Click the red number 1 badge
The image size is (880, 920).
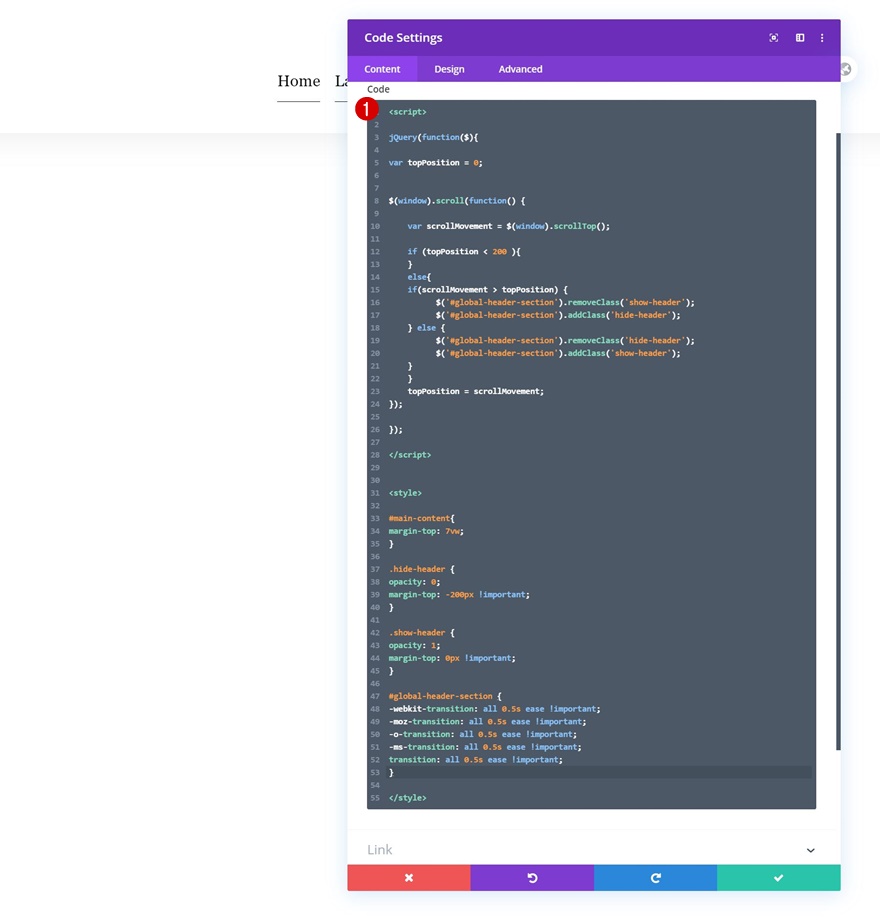click(x=368, y=108)
